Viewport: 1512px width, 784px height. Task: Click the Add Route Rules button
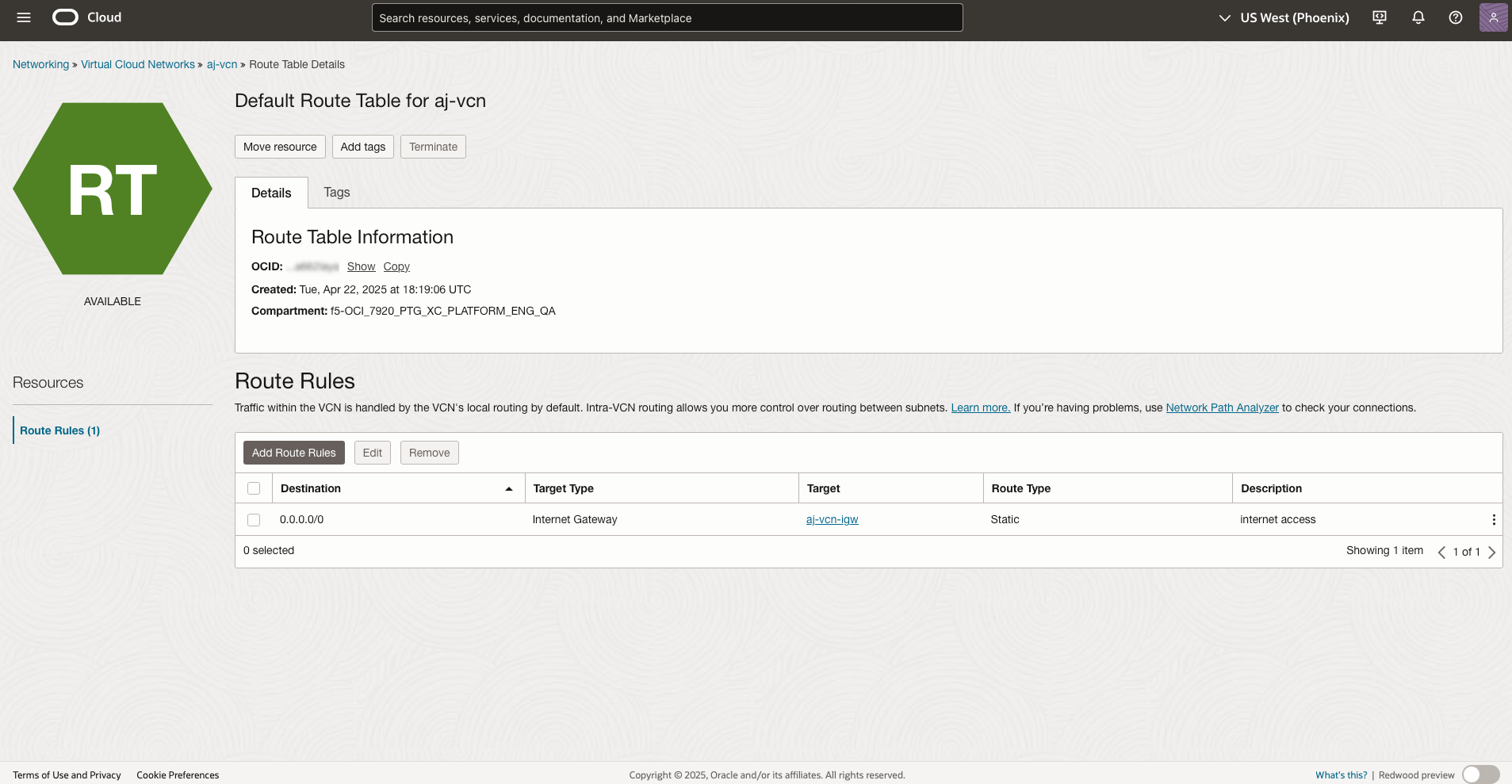(x=293, y=452)
